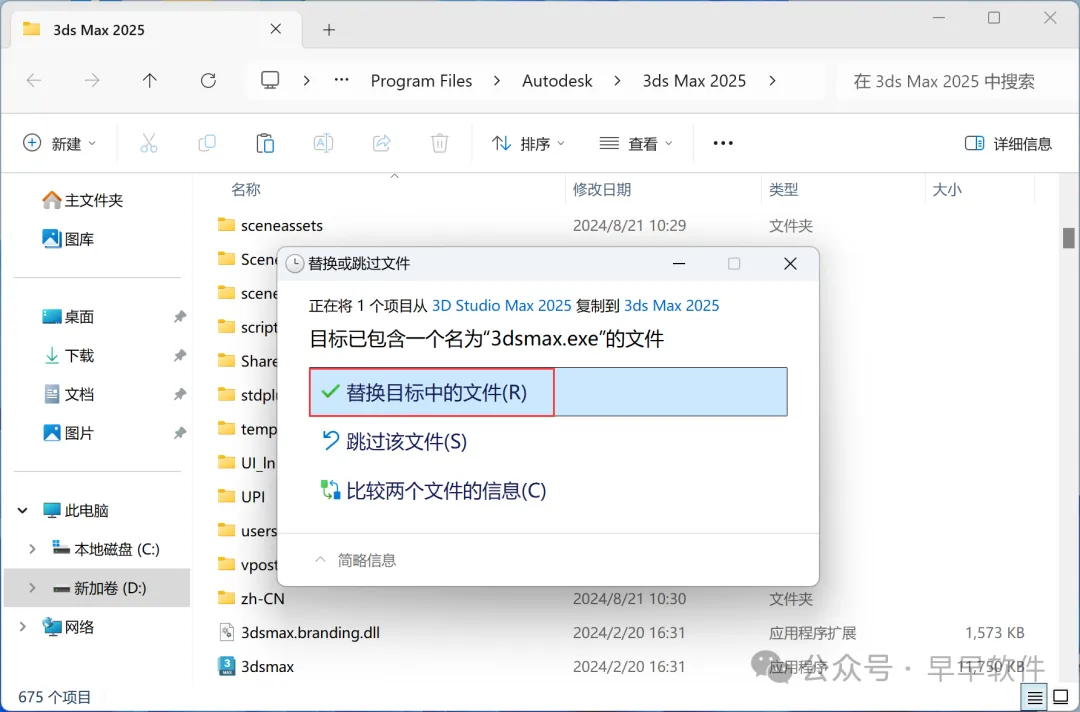Unpin 桌面 using its pin icon
The width and height of the screenshot is (1080, 712).
179,317
